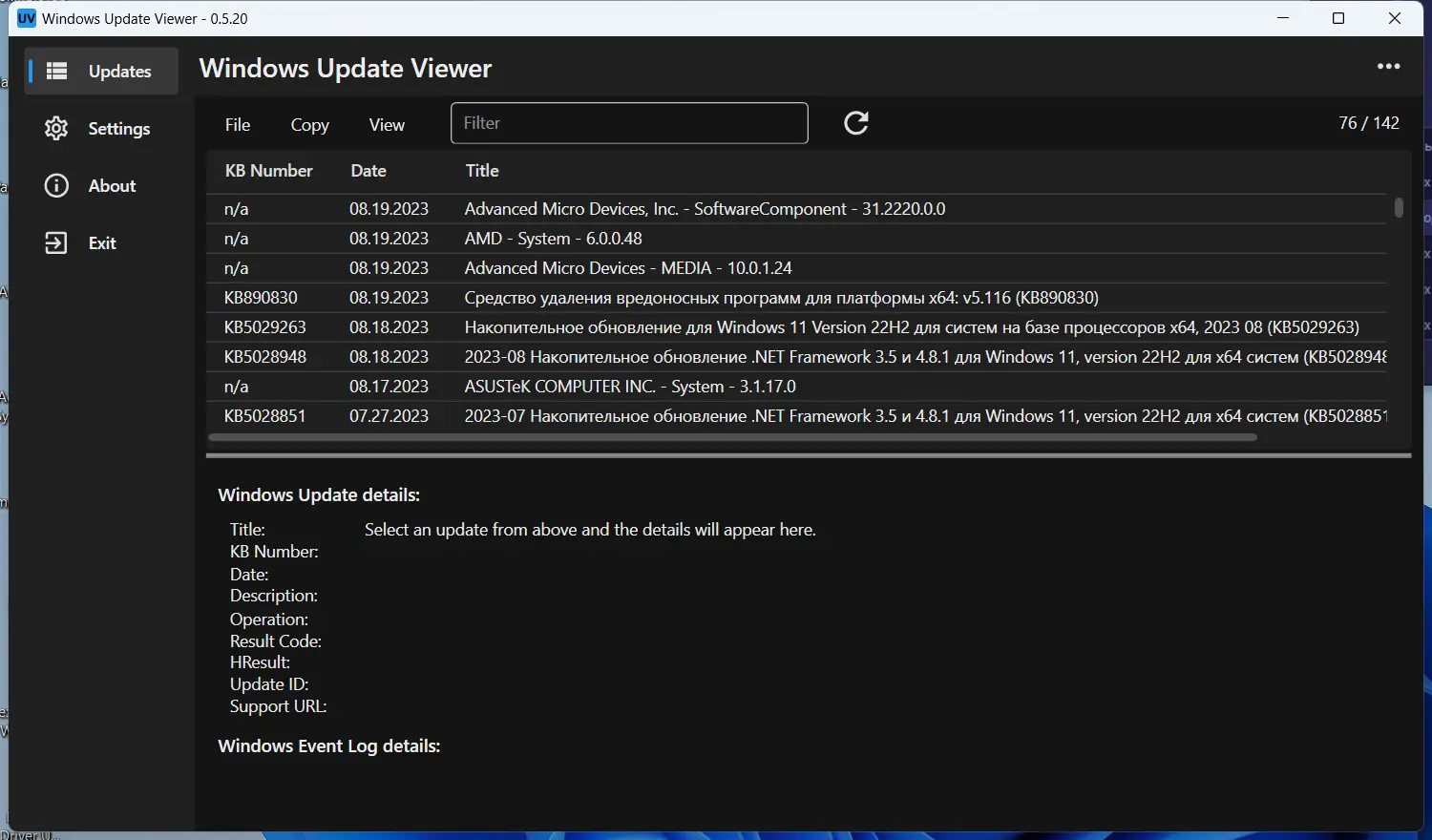Click the Updates list icon in sidebar
This screenshot has width=1432, height=840.
coord(57,71)
